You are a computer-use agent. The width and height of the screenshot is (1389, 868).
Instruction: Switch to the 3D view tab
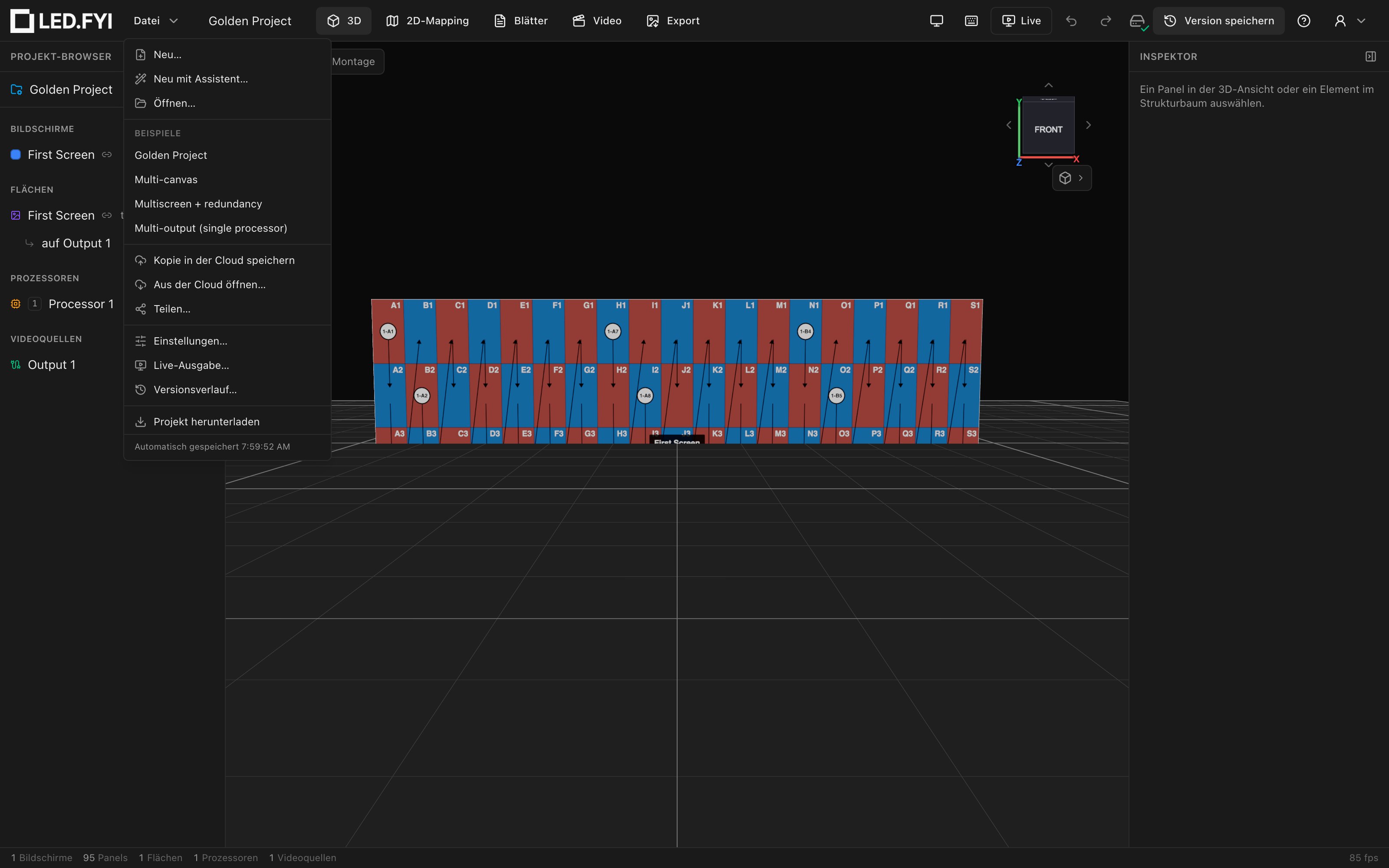pyautogui.click(x=344, y=21)
